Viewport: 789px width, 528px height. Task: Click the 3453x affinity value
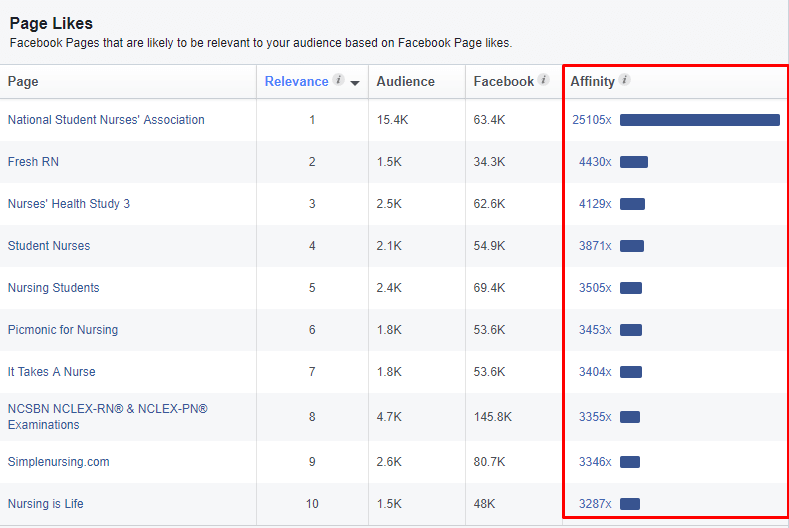595,330
